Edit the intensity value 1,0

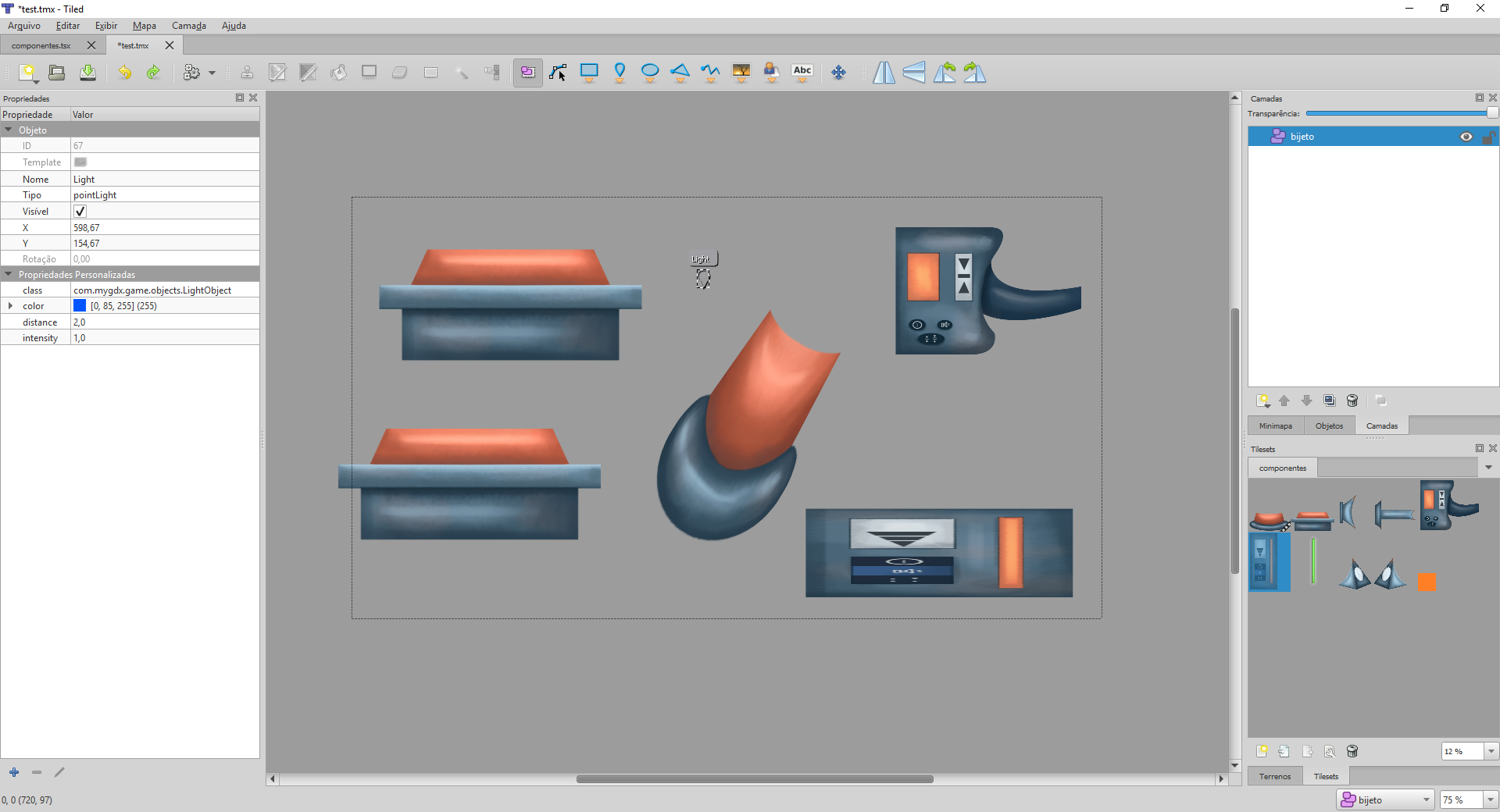click(165, 338)
